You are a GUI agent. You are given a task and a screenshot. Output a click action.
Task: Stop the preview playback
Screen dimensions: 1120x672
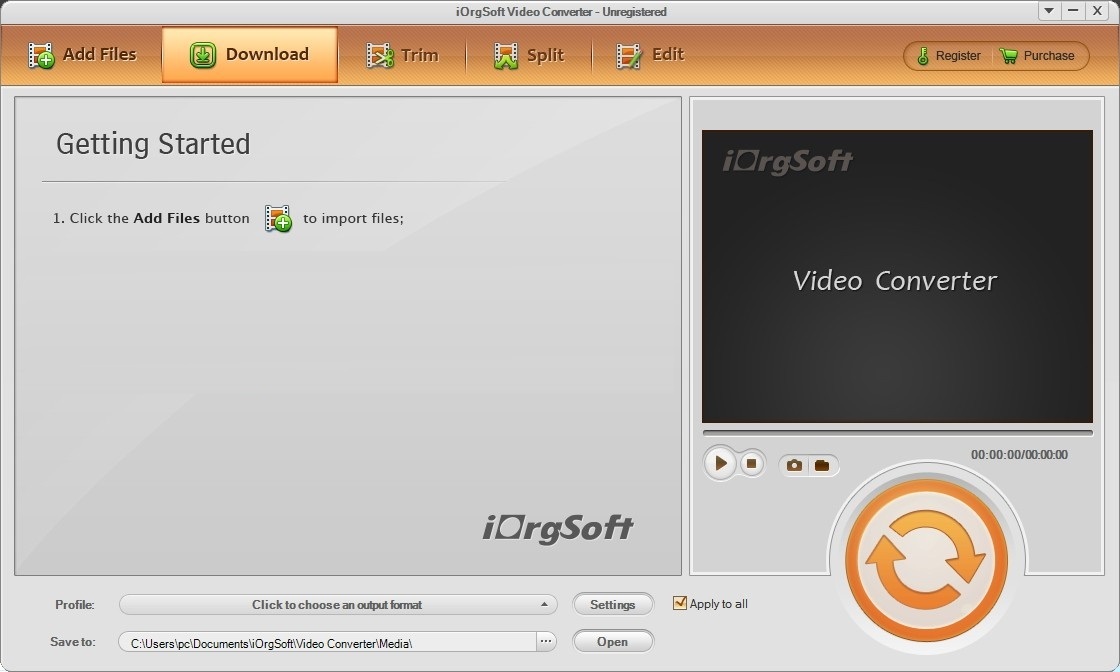(x=751, y=463)
